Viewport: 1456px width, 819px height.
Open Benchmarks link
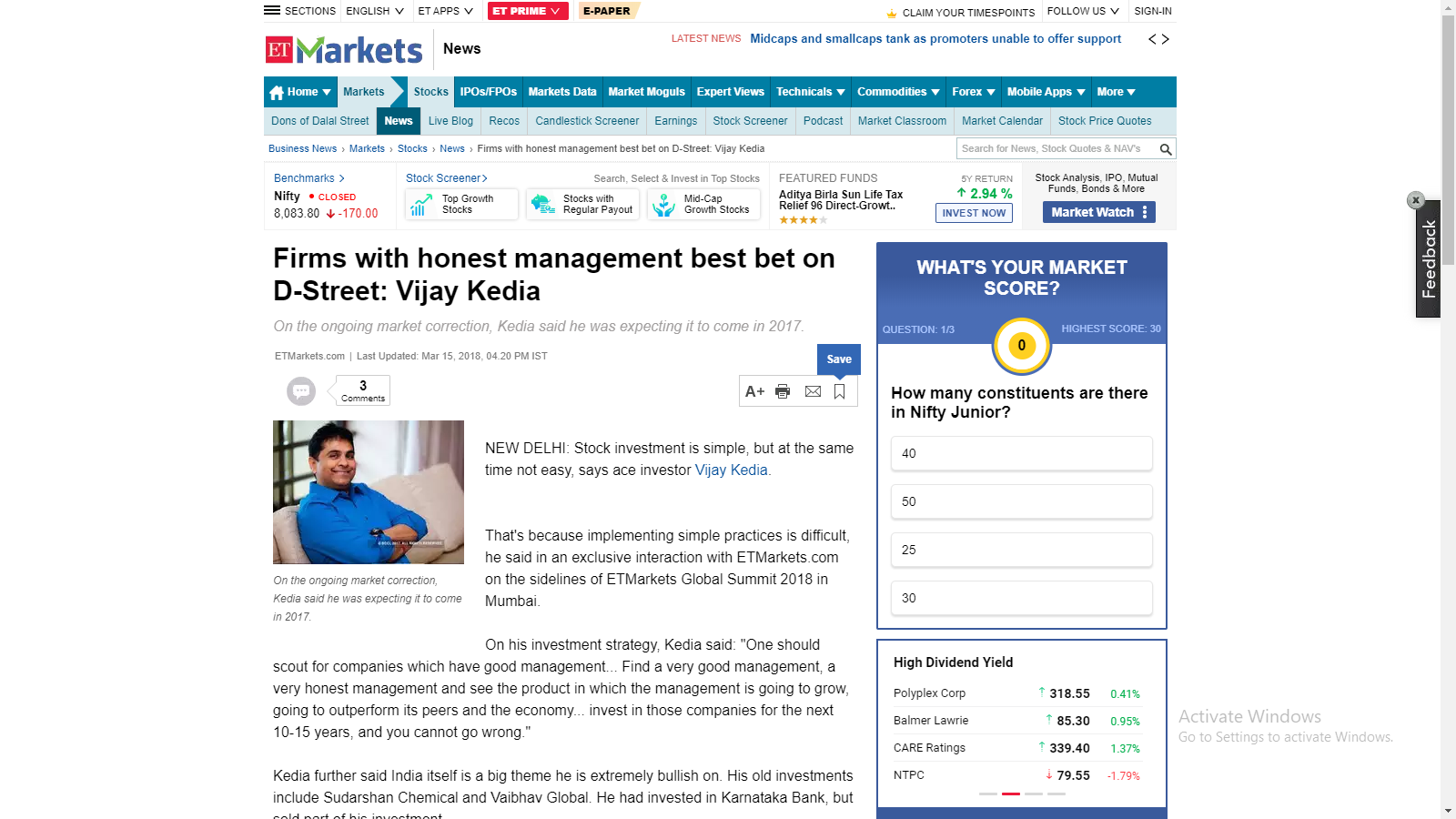click(308, 178)
